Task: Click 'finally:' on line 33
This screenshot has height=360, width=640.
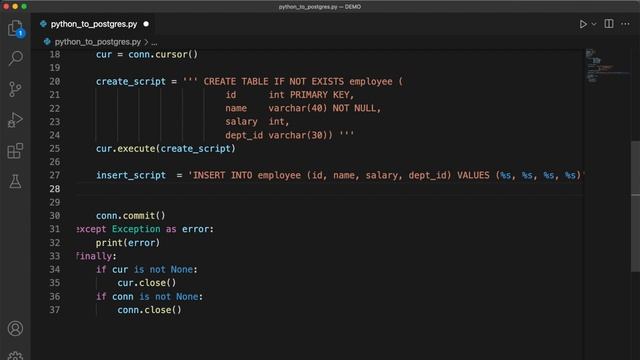Action: 96,256
